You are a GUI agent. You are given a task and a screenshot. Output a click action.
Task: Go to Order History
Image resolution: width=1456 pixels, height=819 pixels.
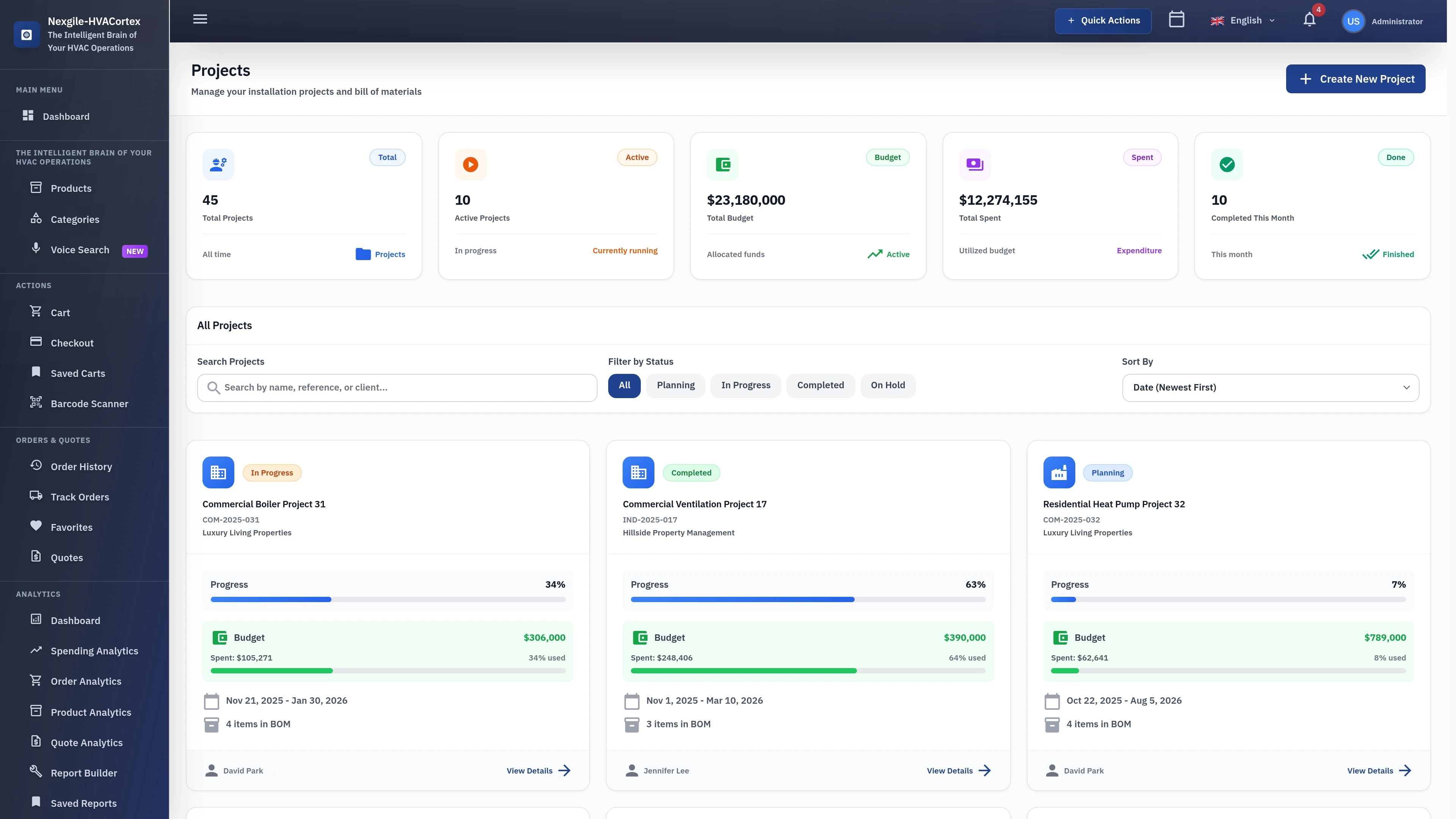pos(81,466)
